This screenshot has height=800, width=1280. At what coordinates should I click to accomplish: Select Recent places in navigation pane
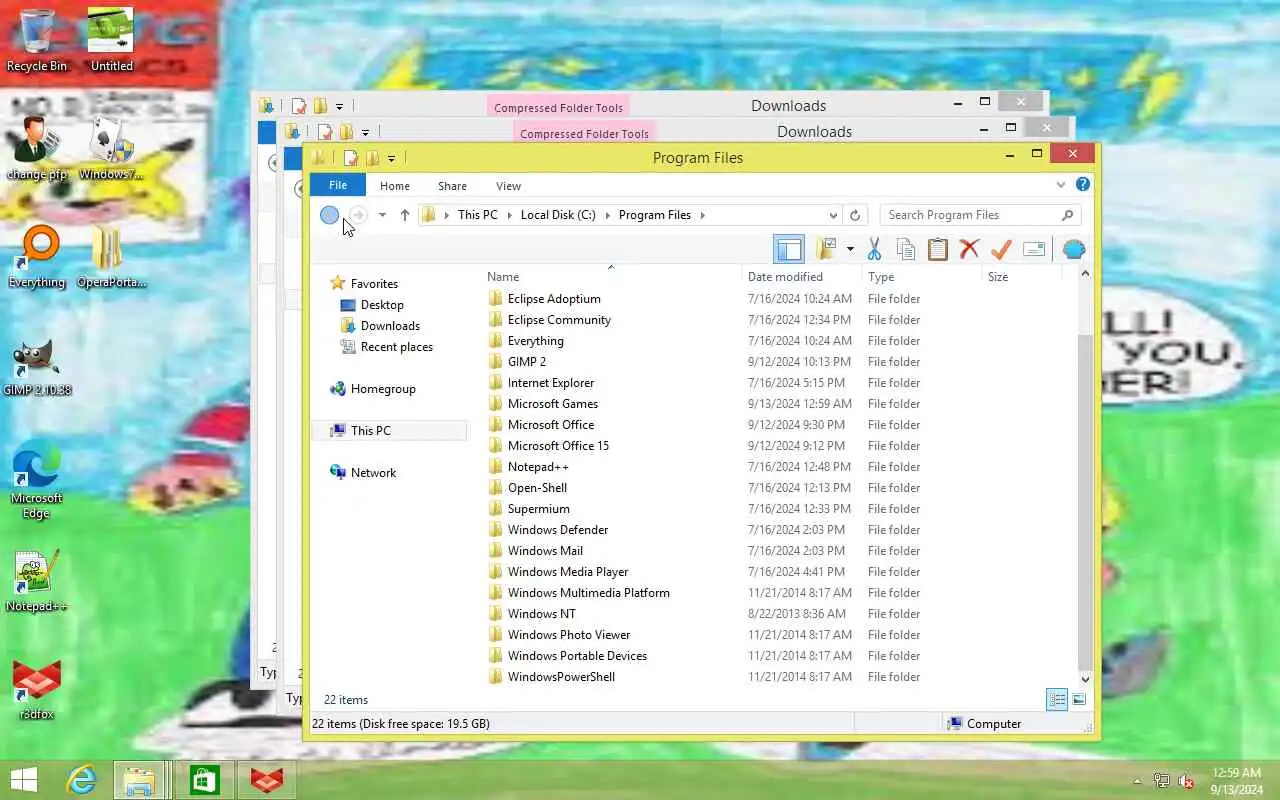pyautogui.click(x=396, y=347)
